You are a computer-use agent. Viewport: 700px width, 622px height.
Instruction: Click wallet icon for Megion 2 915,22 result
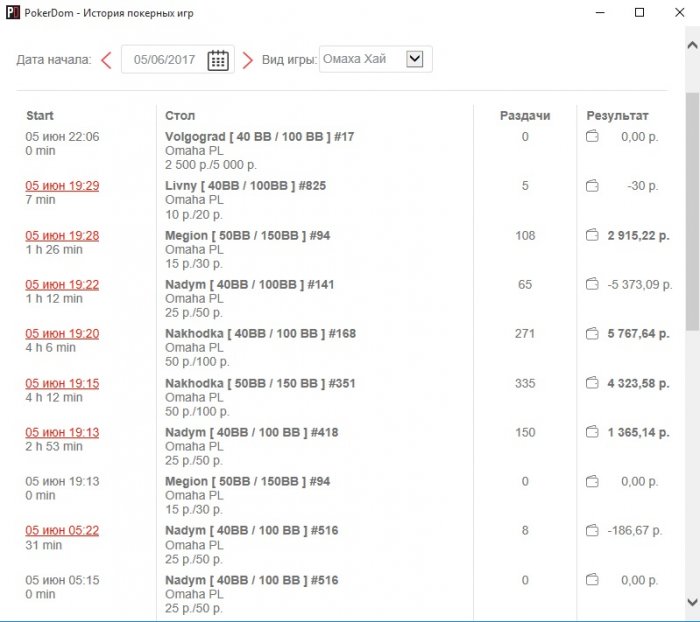pyautogui.click(x=592, y=235)
